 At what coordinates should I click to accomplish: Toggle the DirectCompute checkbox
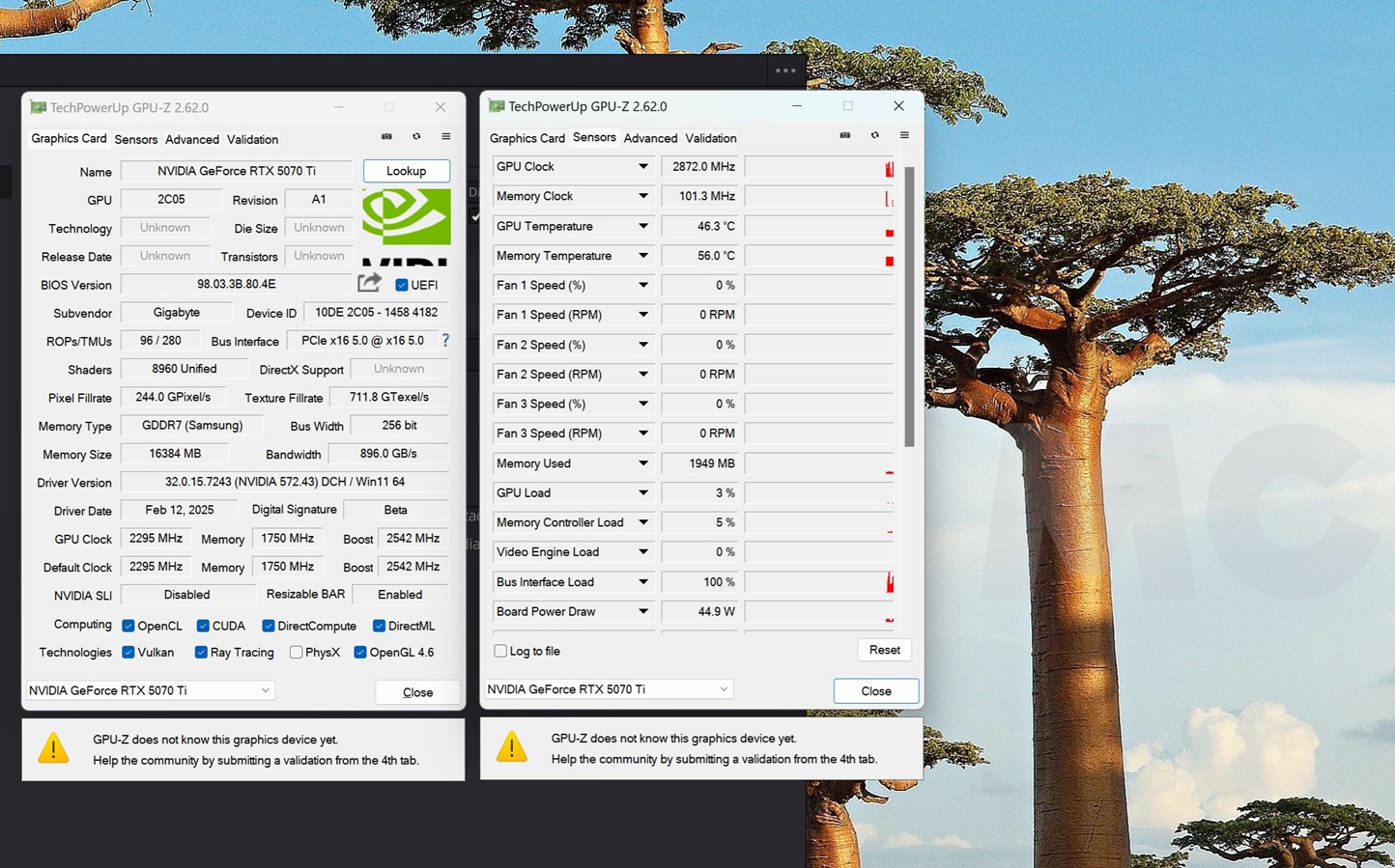click(269, 626)
